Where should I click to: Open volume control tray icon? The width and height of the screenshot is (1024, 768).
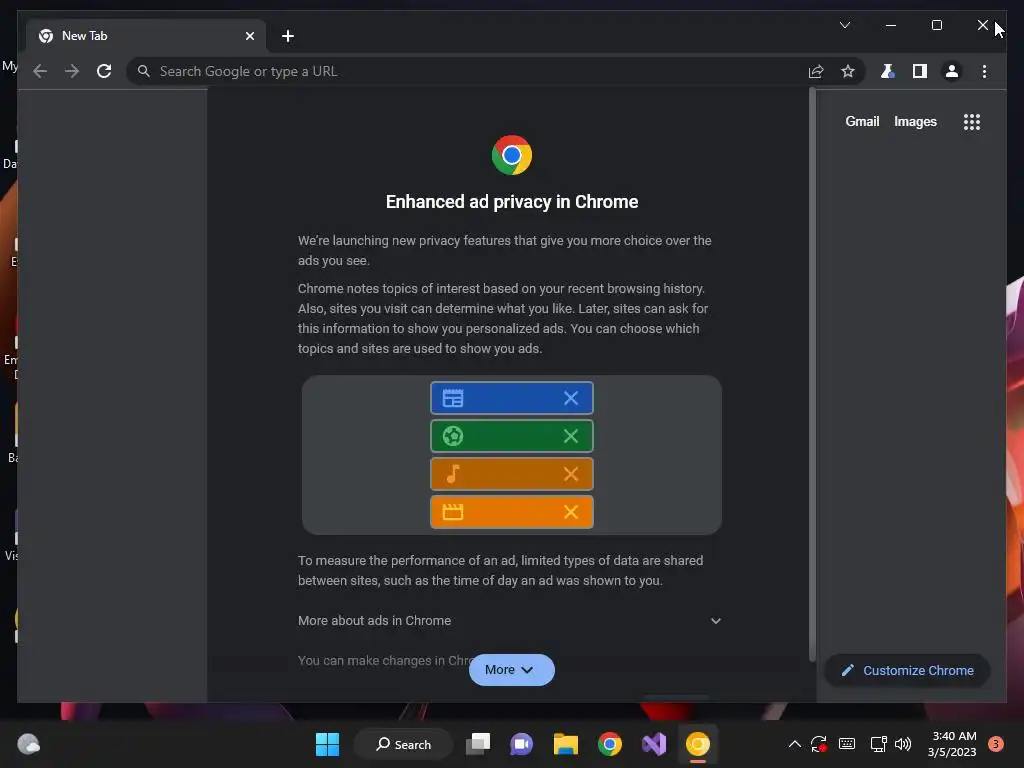903,744
